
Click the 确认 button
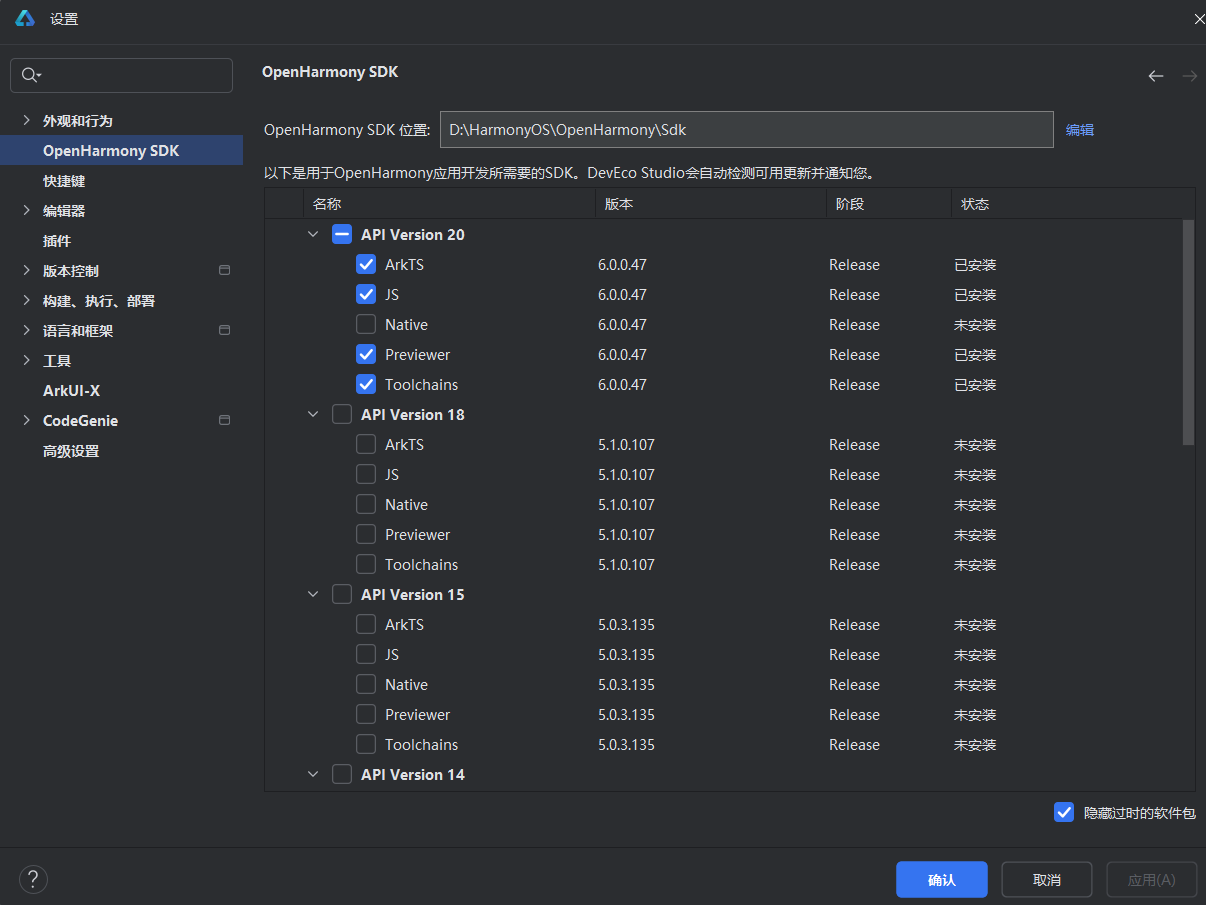[x=942, y=879]
